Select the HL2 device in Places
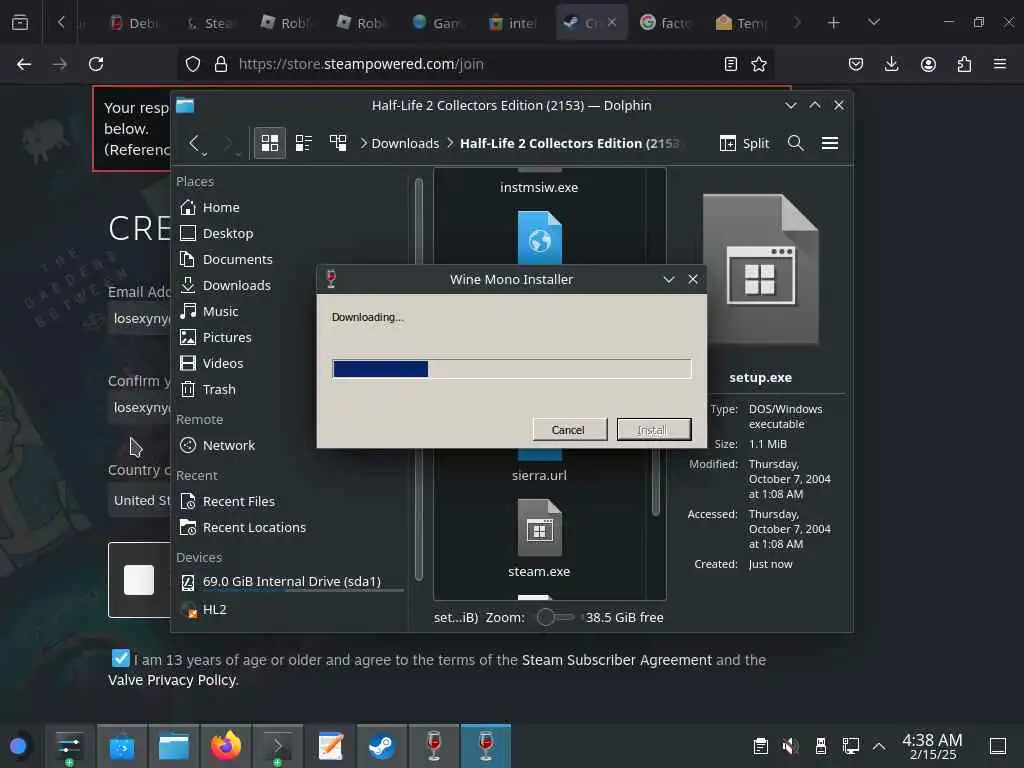1024x768 pixels. tap(204, 610)
